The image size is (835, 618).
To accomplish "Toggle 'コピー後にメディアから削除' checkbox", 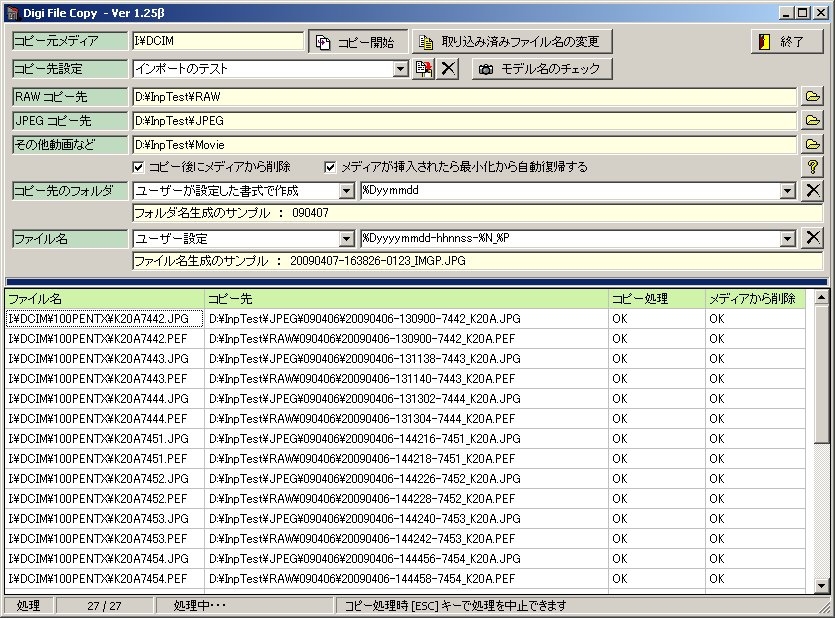I will point(139,167).
